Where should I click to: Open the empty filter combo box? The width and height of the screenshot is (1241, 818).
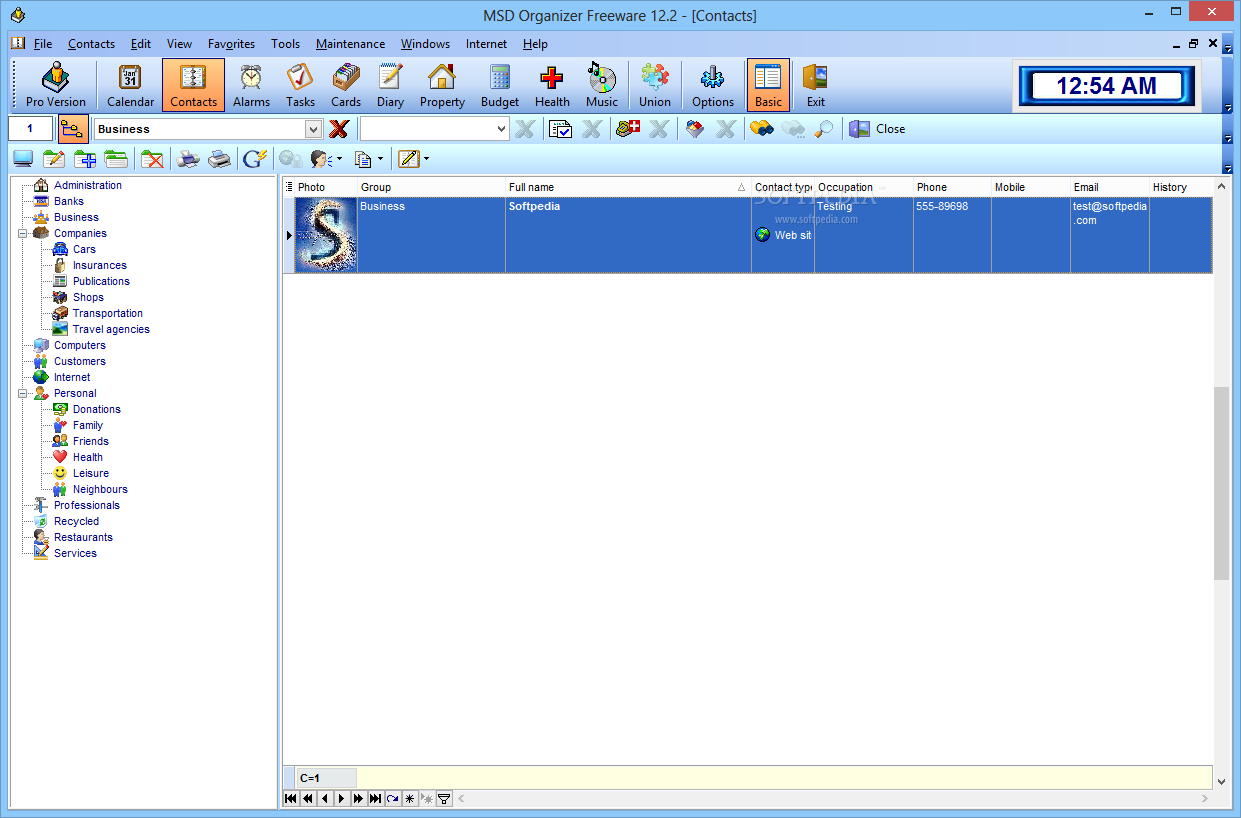[x=435, y=129]
